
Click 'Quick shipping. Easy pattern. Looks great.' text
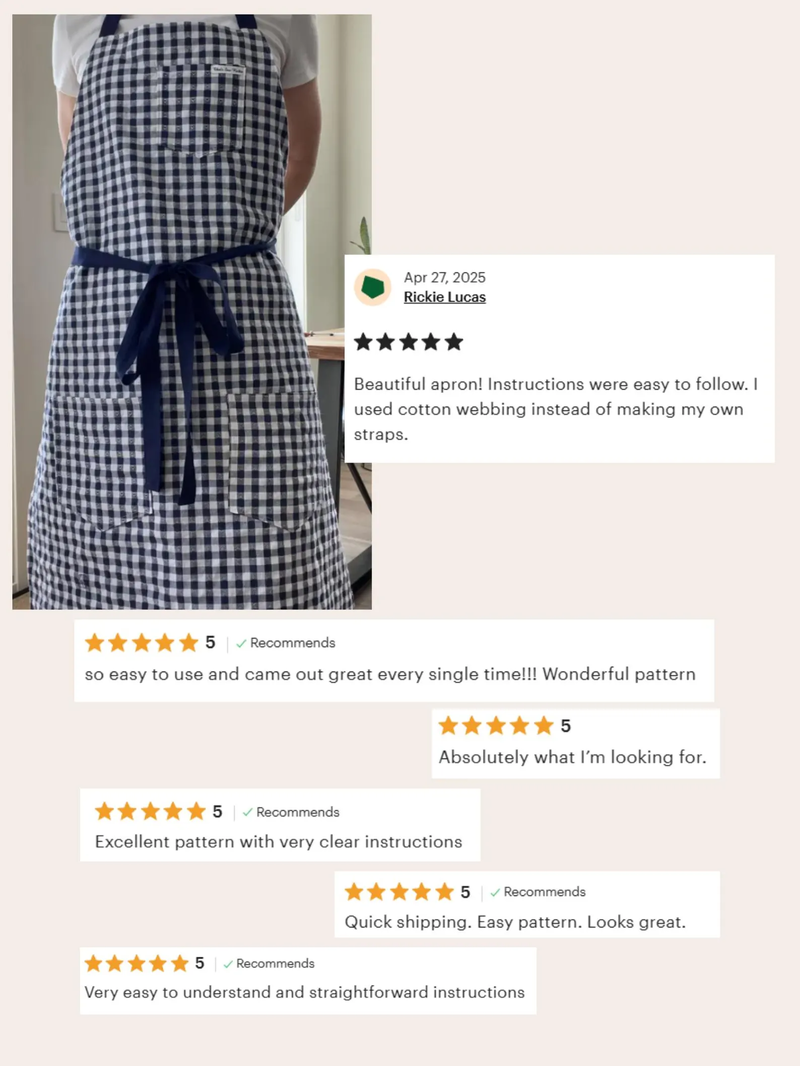coord(515,922)
